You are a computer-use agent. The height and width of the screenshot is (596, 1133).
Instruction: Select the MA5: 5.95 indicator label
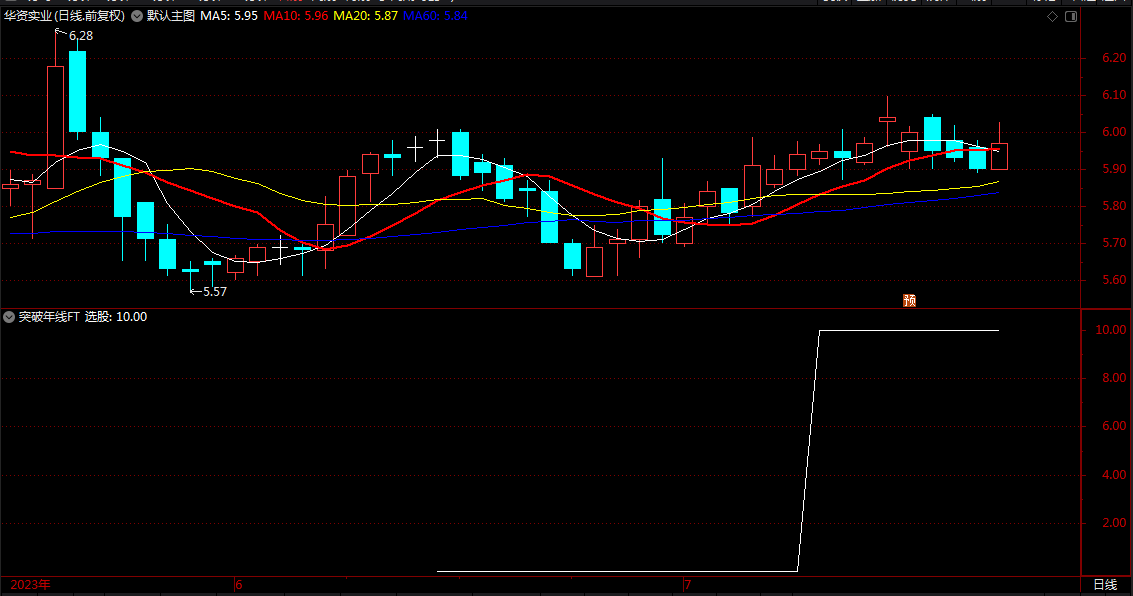point(228,16)
